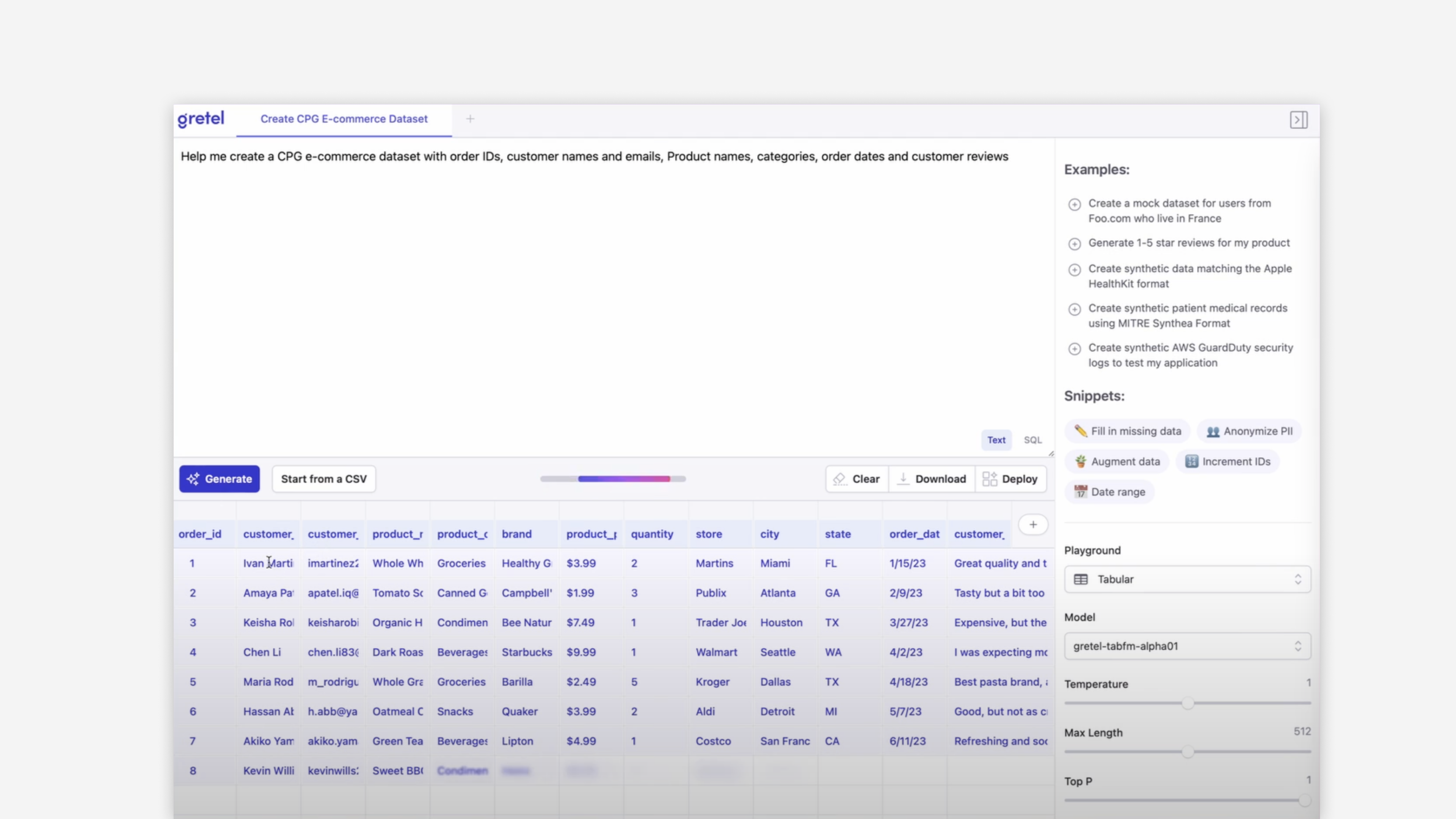Image resolution: width=1456 pixels, height=819 pixels.
Task: Collapse the right sidebar panel icon
Action: pyautogui.click(x=1298, y=120)
